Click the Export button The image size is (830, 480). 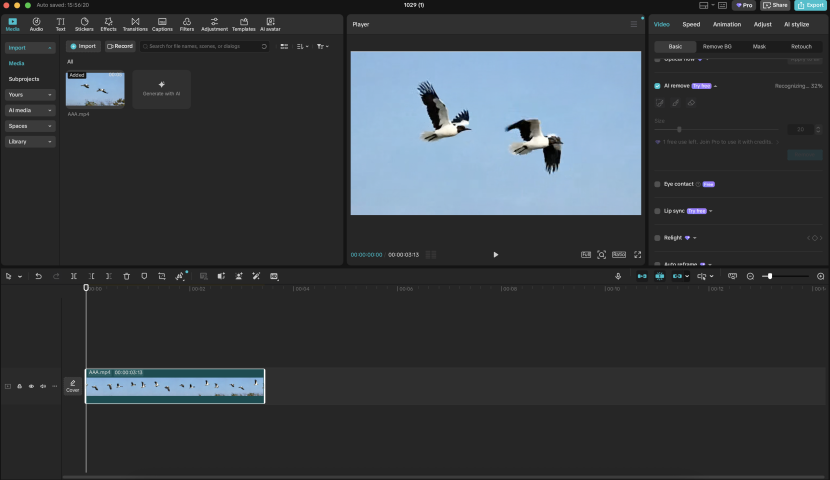(810, 5)
